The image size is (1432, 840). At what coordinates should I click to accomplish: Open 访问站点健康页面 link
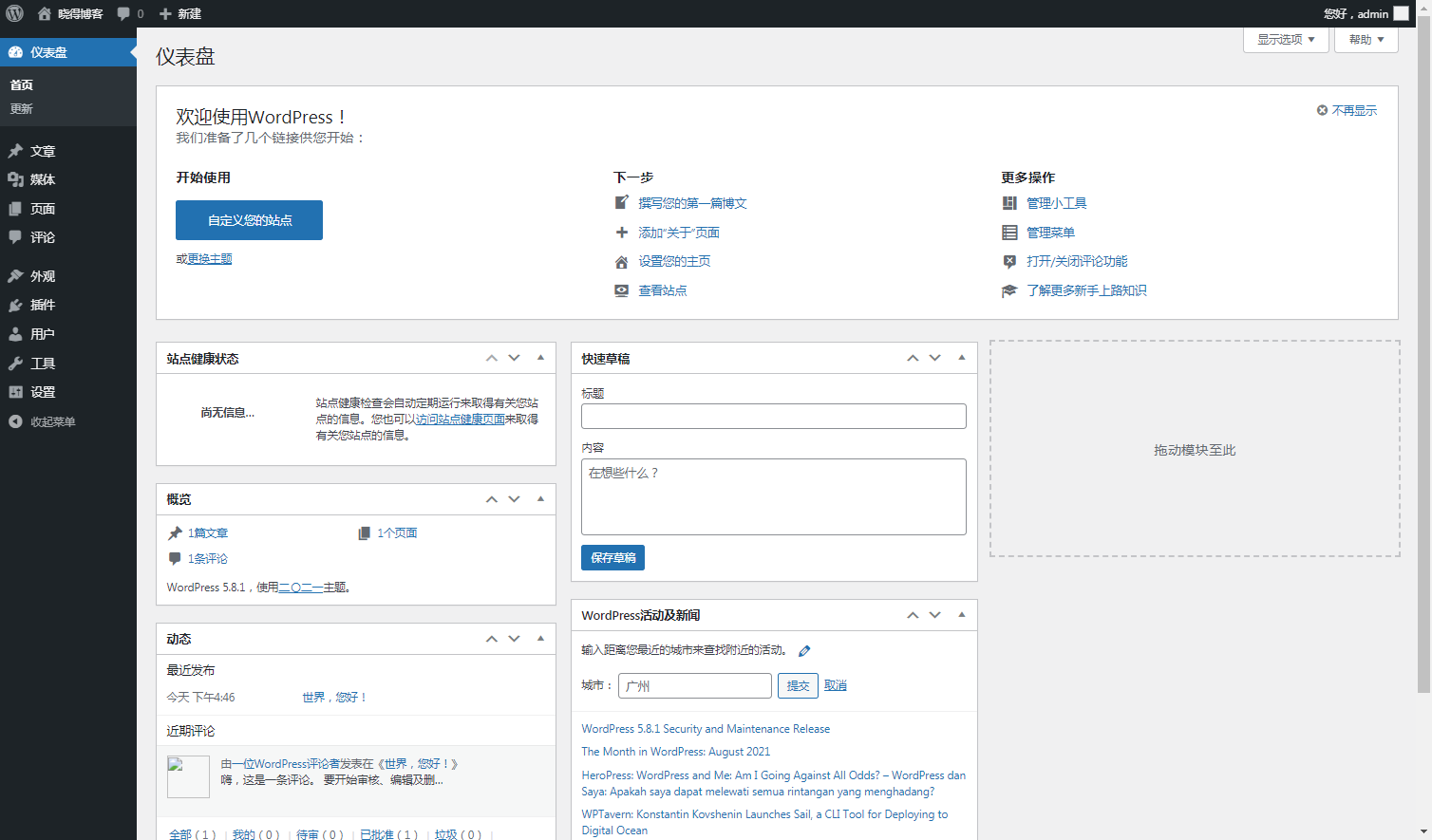coord(460,420)
